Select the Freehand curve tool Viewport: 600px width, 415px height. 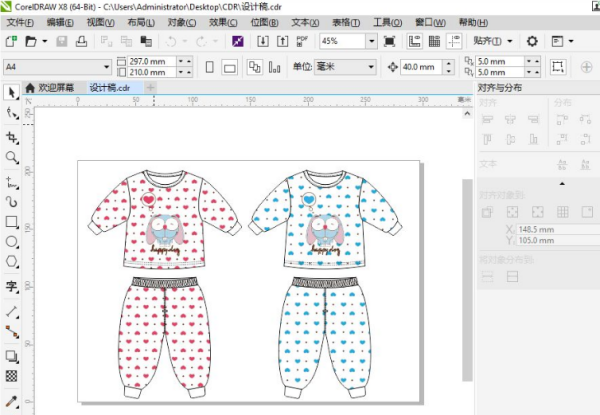(12, 182)
